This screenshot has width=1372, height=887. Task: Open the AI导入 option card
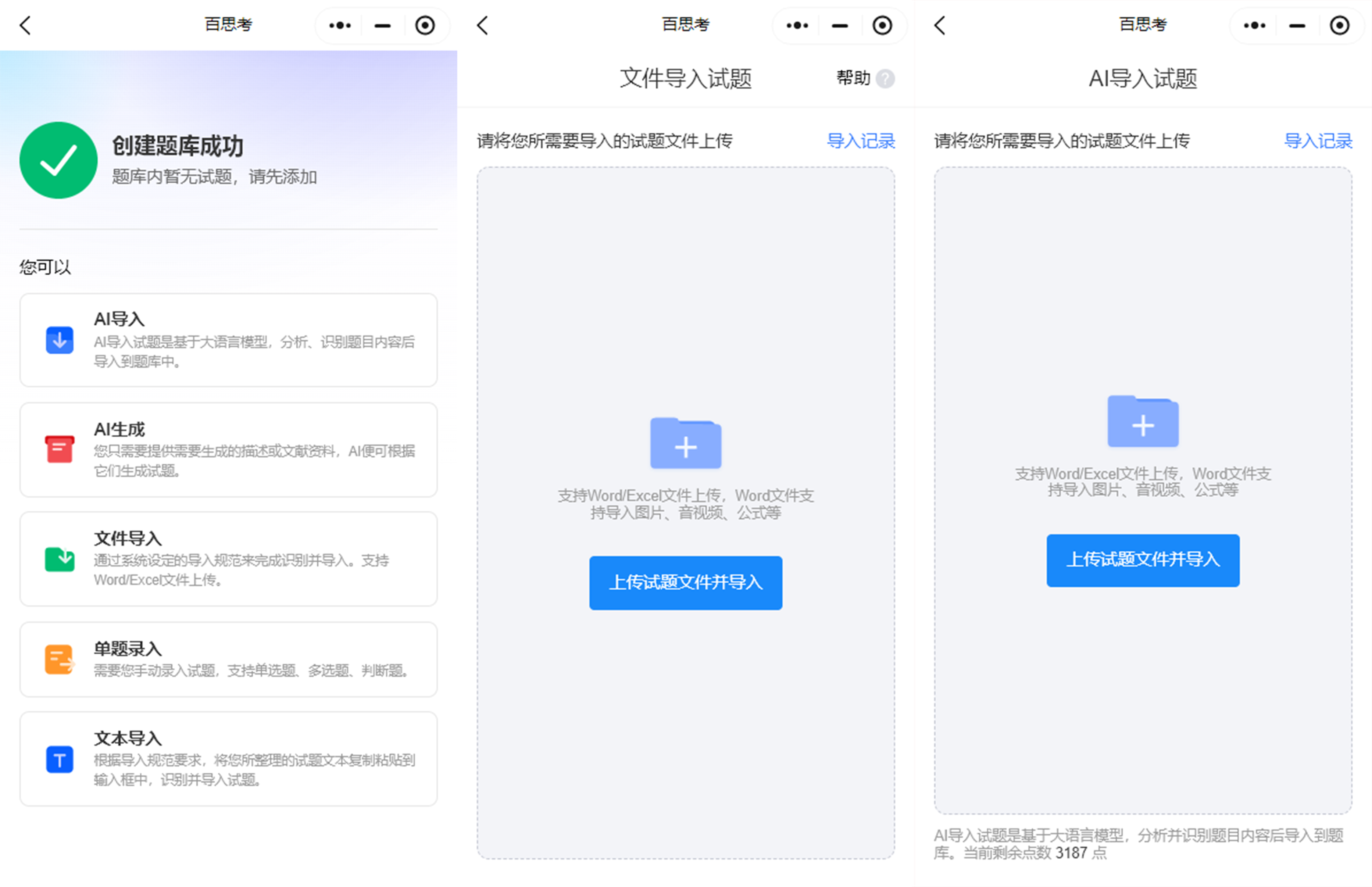pos(229,340)
